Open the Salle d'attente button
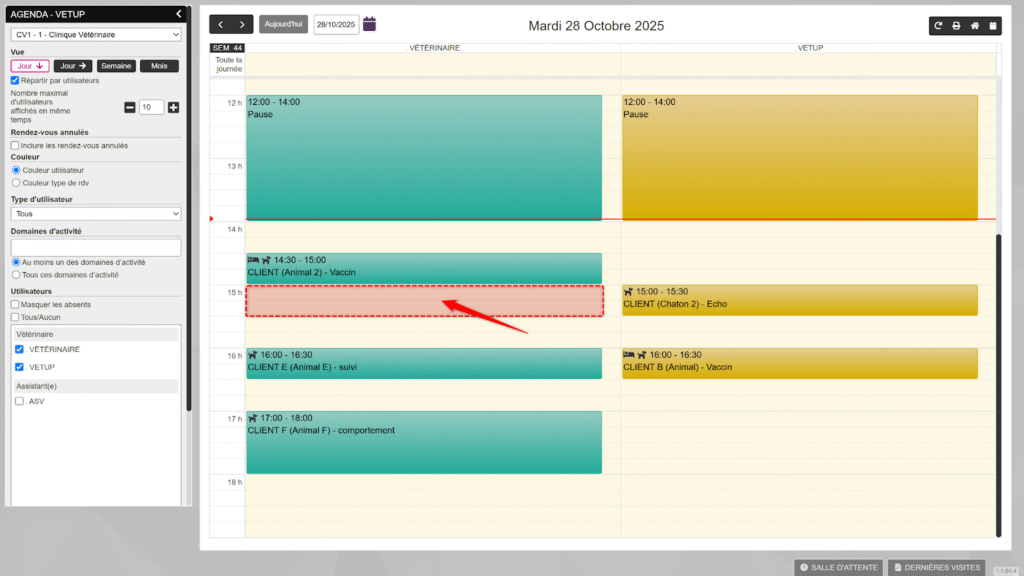This screenshot has width=1024, height=576. (838, 567)
